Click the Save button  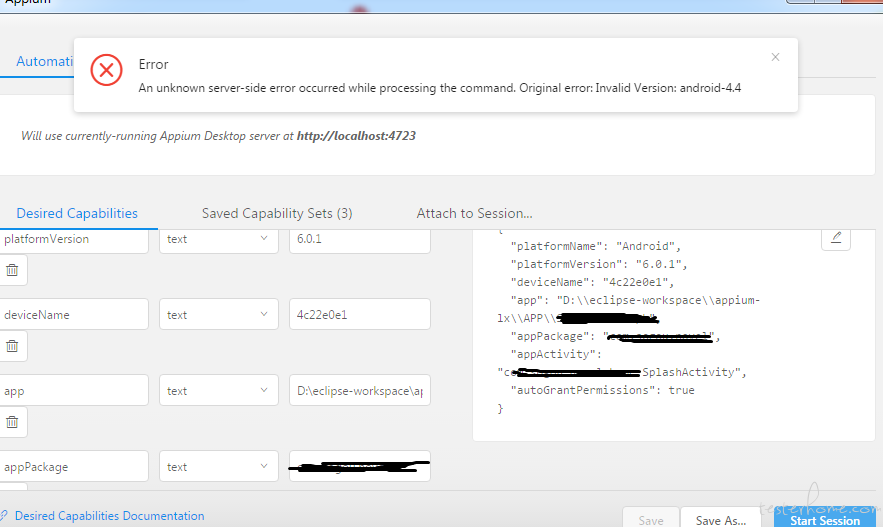point(650,519)
